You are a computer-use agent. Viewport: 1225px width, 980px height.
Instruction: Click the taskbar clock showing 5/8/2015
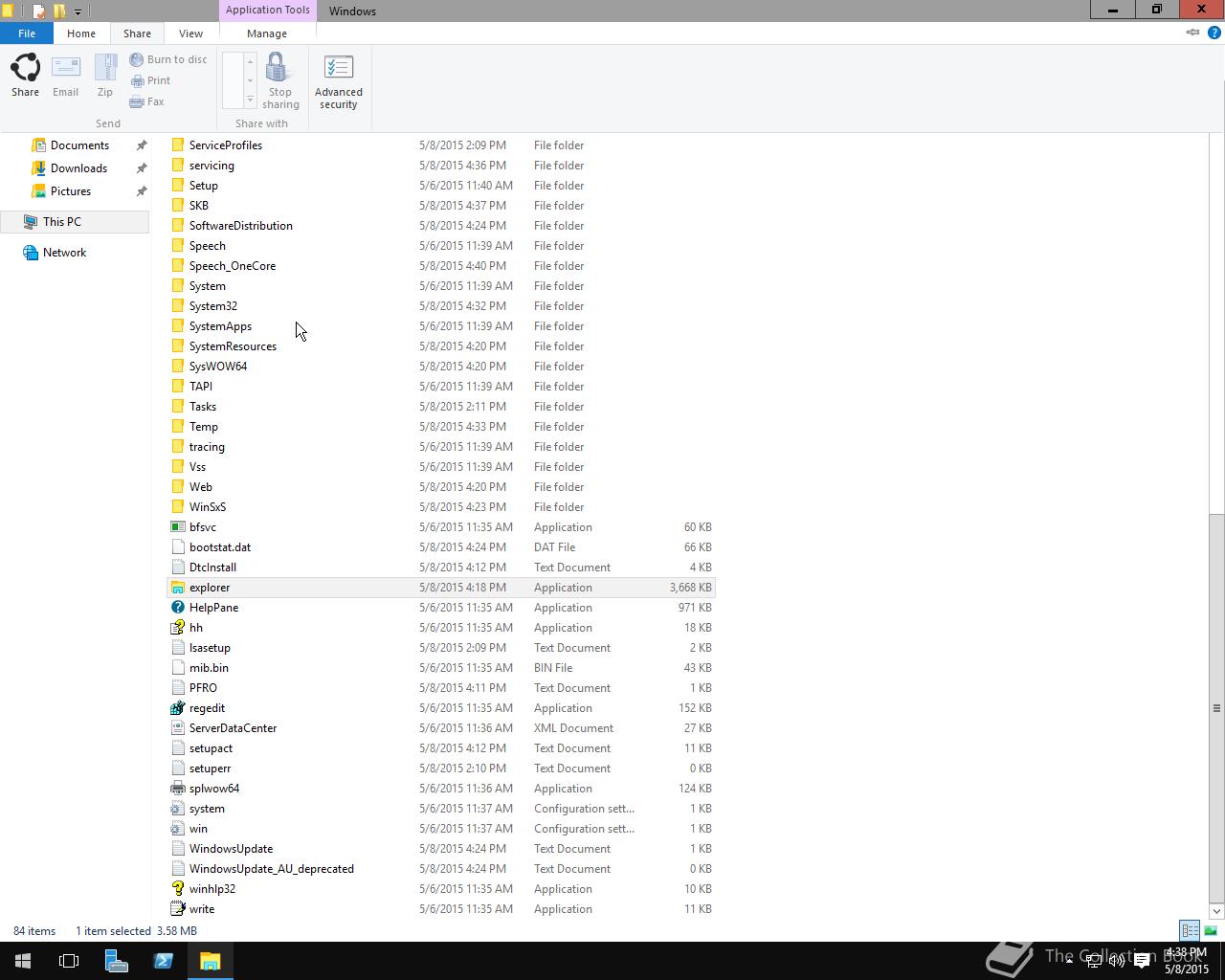tap(1186, 961)
